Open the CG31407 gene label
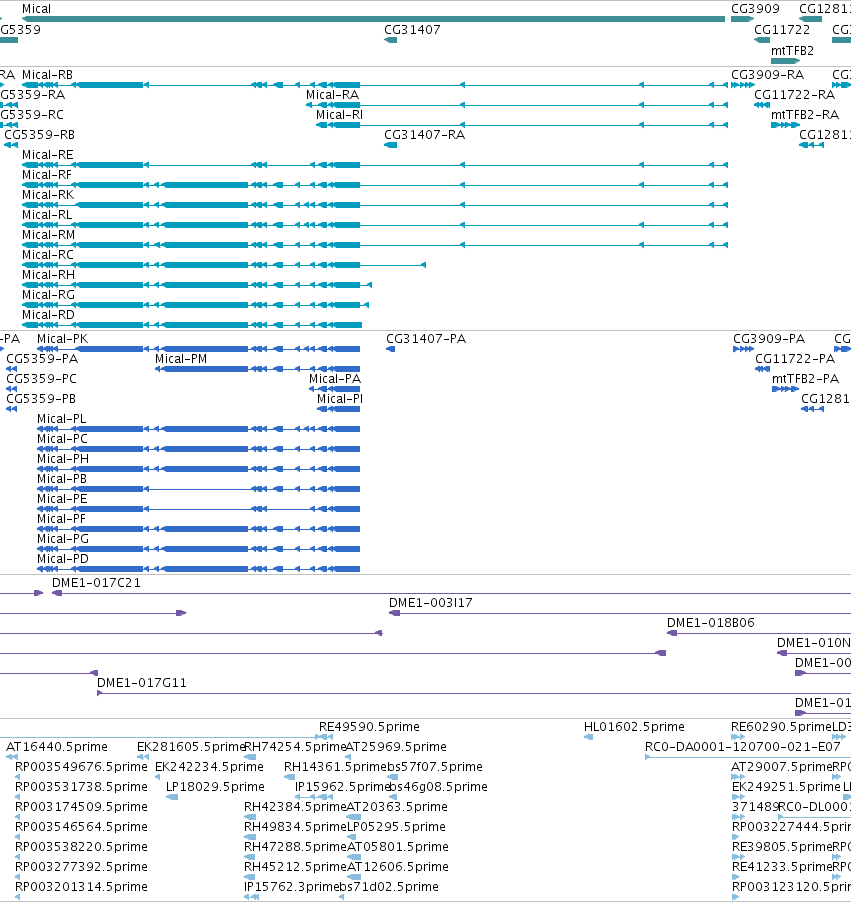 [x=412, y=29]
